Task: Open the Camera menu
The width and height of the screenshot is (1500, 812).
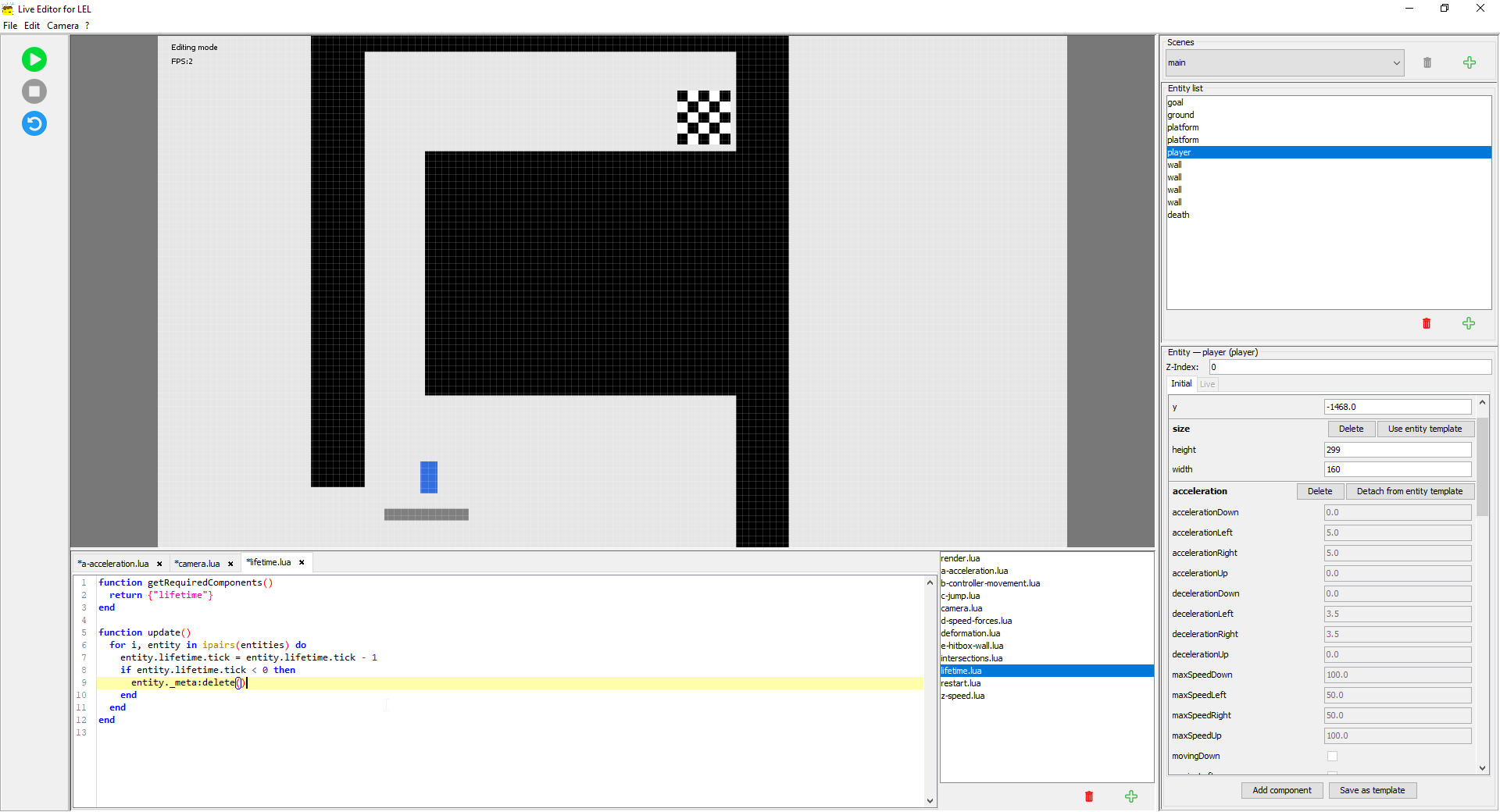Action: (x=62, y=25)
